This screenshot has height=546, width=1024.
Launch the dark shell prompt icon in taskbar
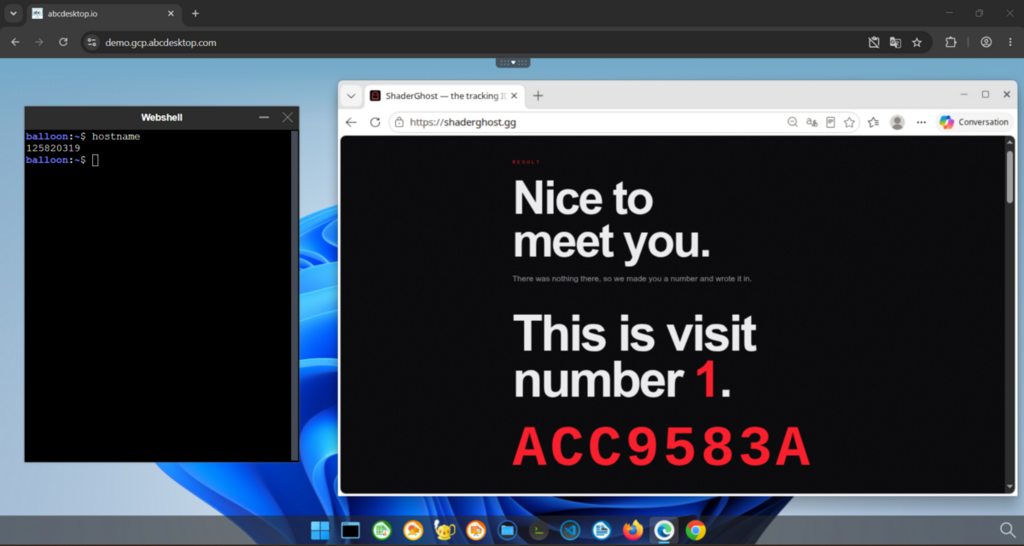point(539,530)
